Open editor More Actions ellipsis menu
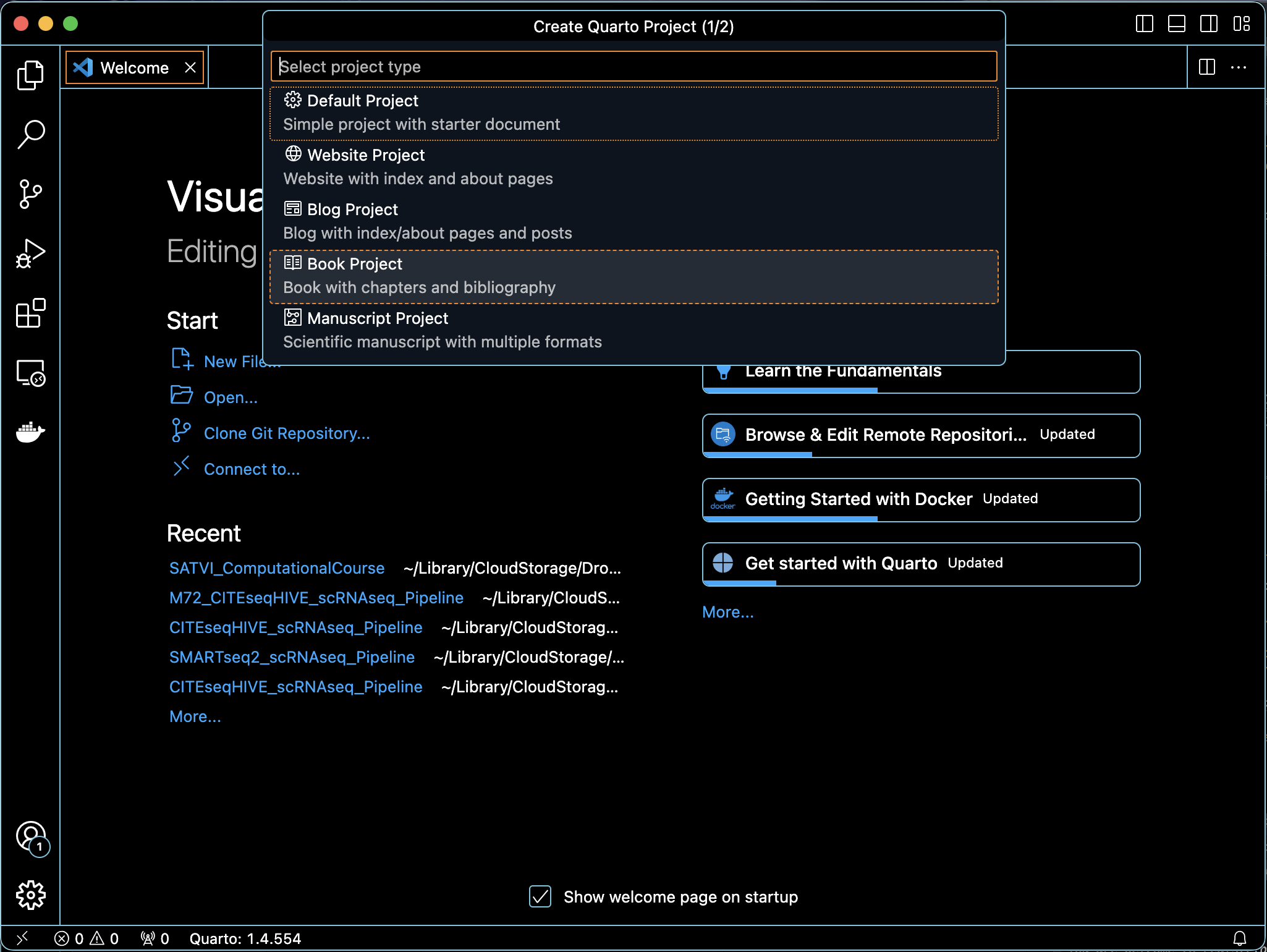The image size is (1267, 952). (1239, 67)
